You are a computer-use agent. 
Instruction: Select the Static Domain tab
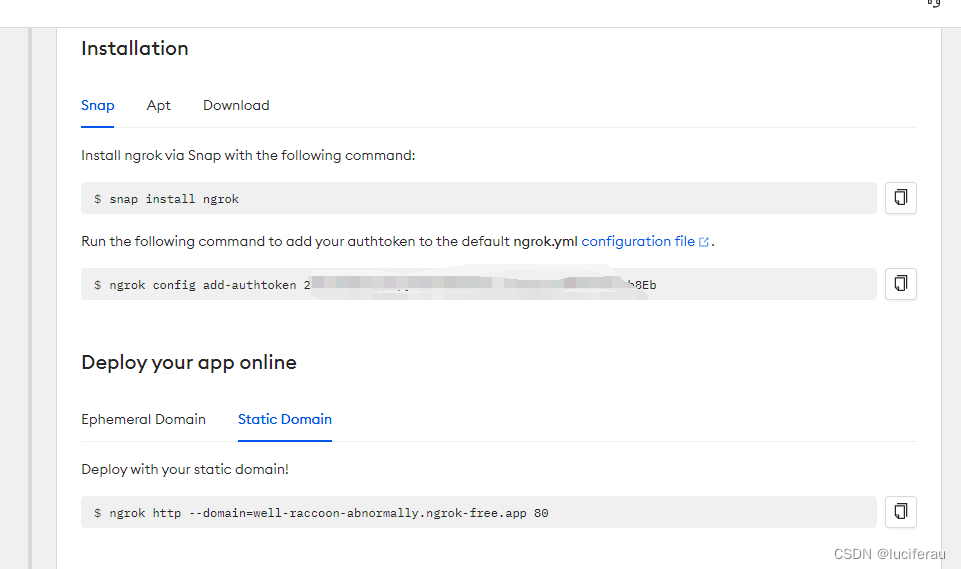[x=285, y=419]
